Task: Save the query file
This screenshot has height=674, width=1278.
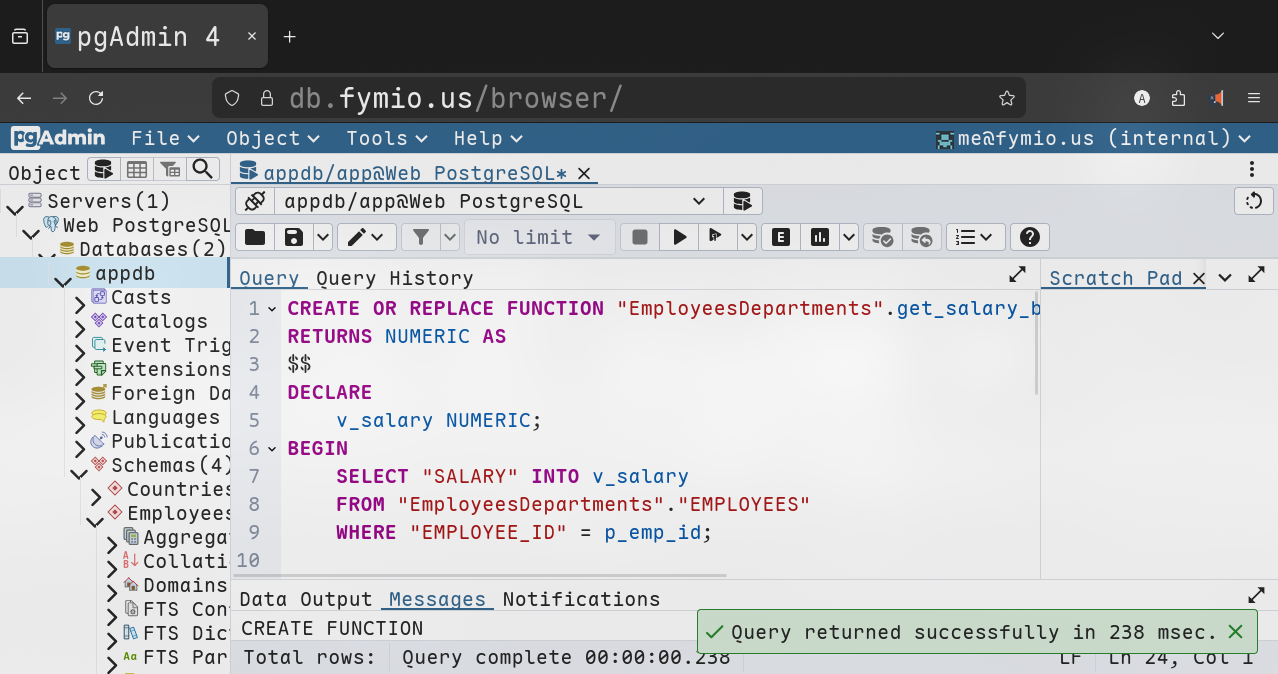Action: coord(294,237)
